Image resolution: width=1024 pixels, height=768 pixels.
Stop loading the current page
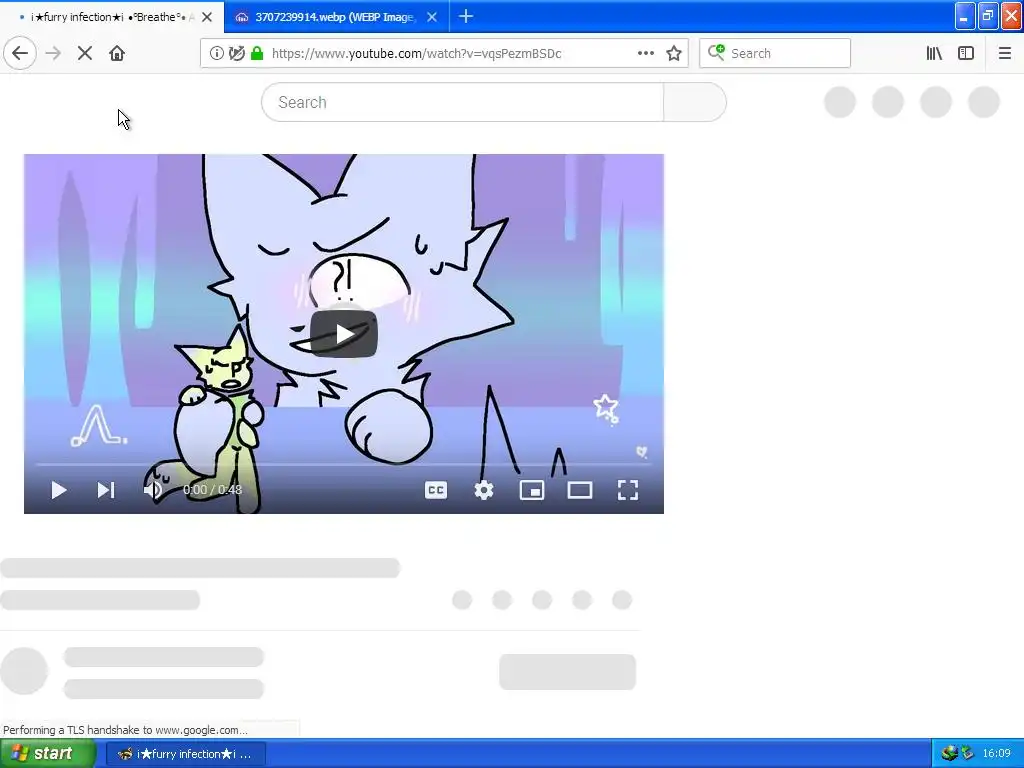pos(85,54)
